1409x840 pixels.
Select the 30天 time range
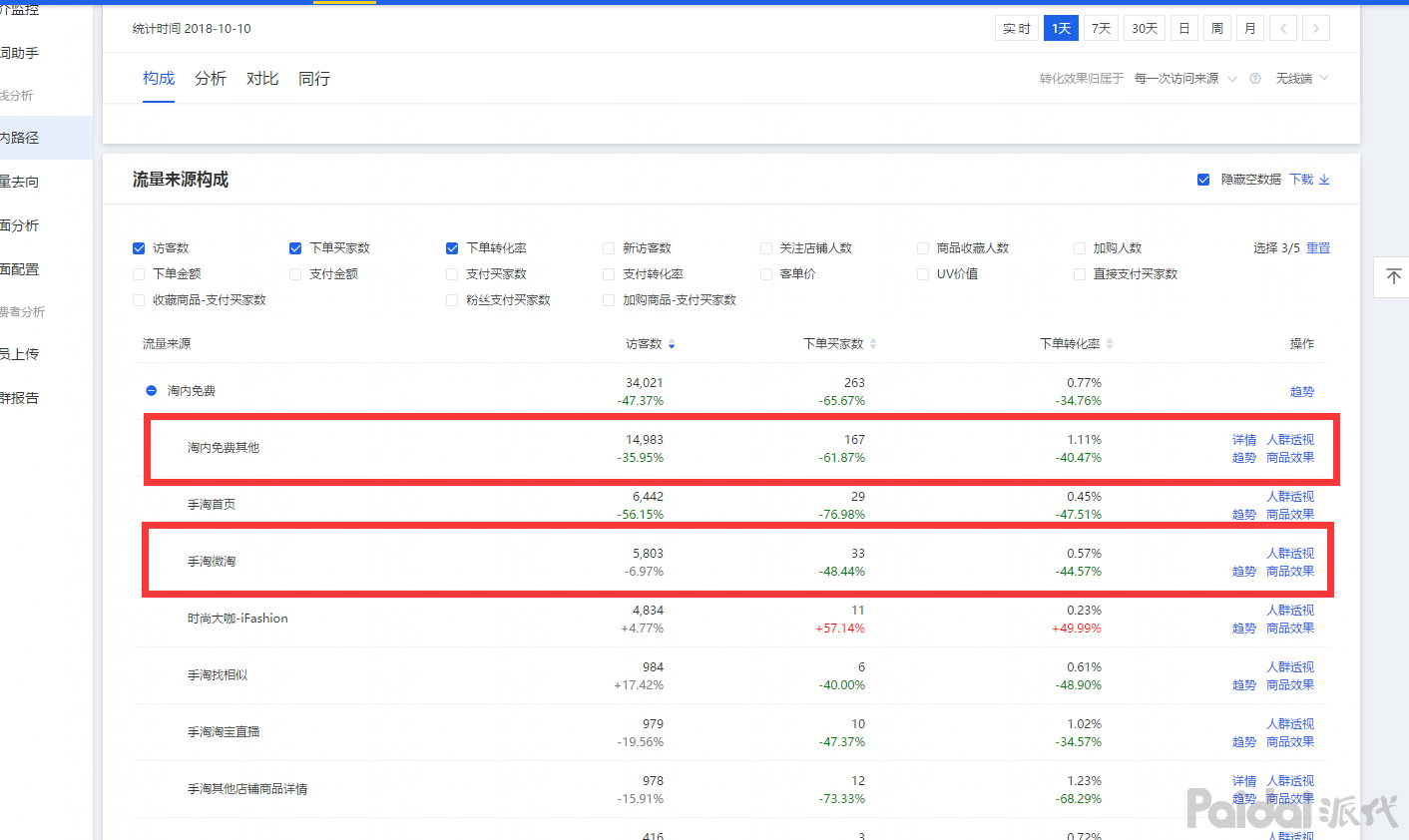click(x=1145, y=28)
